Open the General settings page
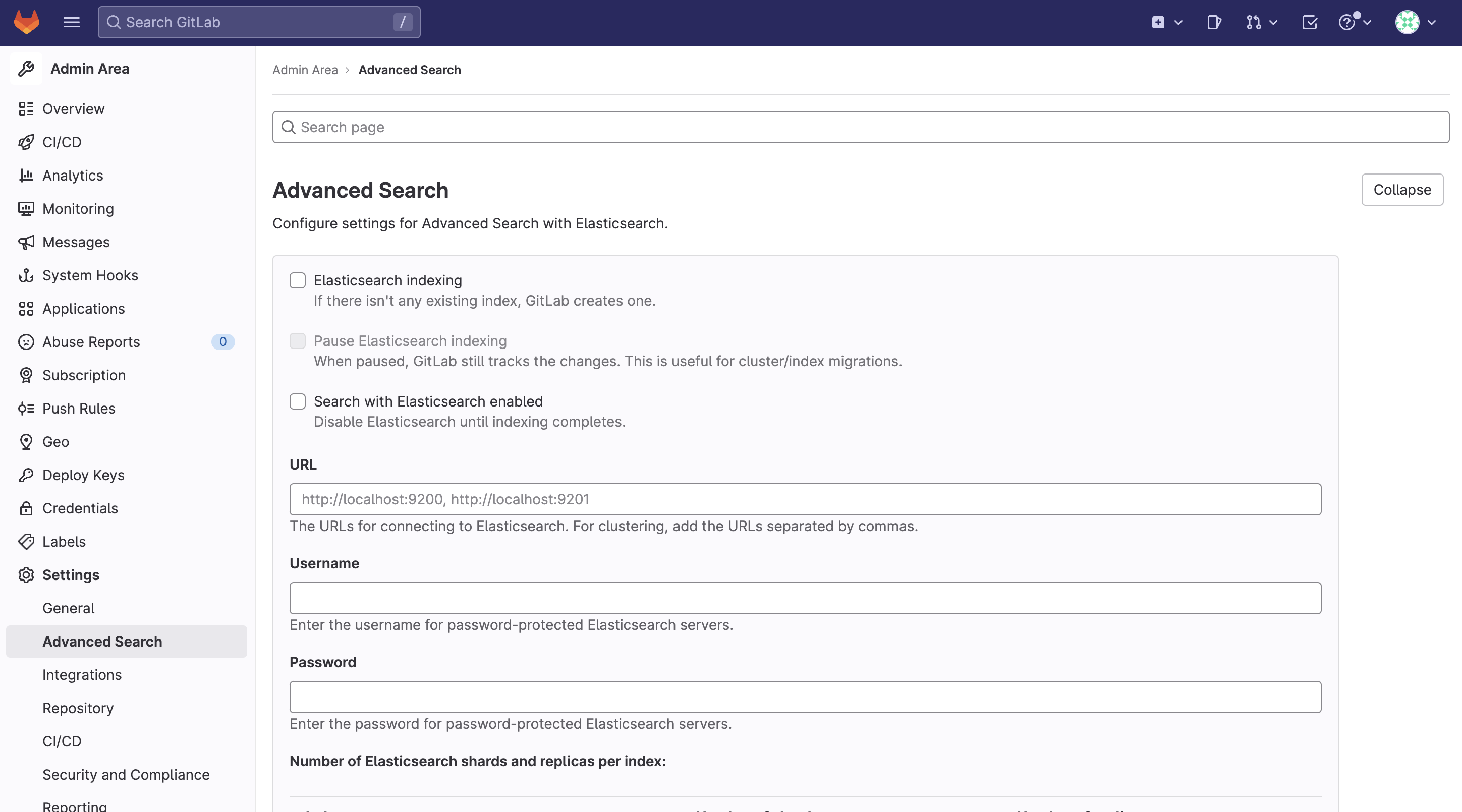 click(x=68, y=608)
